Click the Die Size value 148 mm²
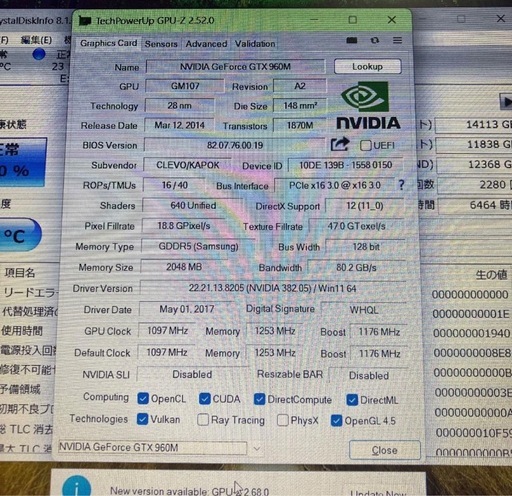Viewport: 512px width, 496px height. [300, 106]
